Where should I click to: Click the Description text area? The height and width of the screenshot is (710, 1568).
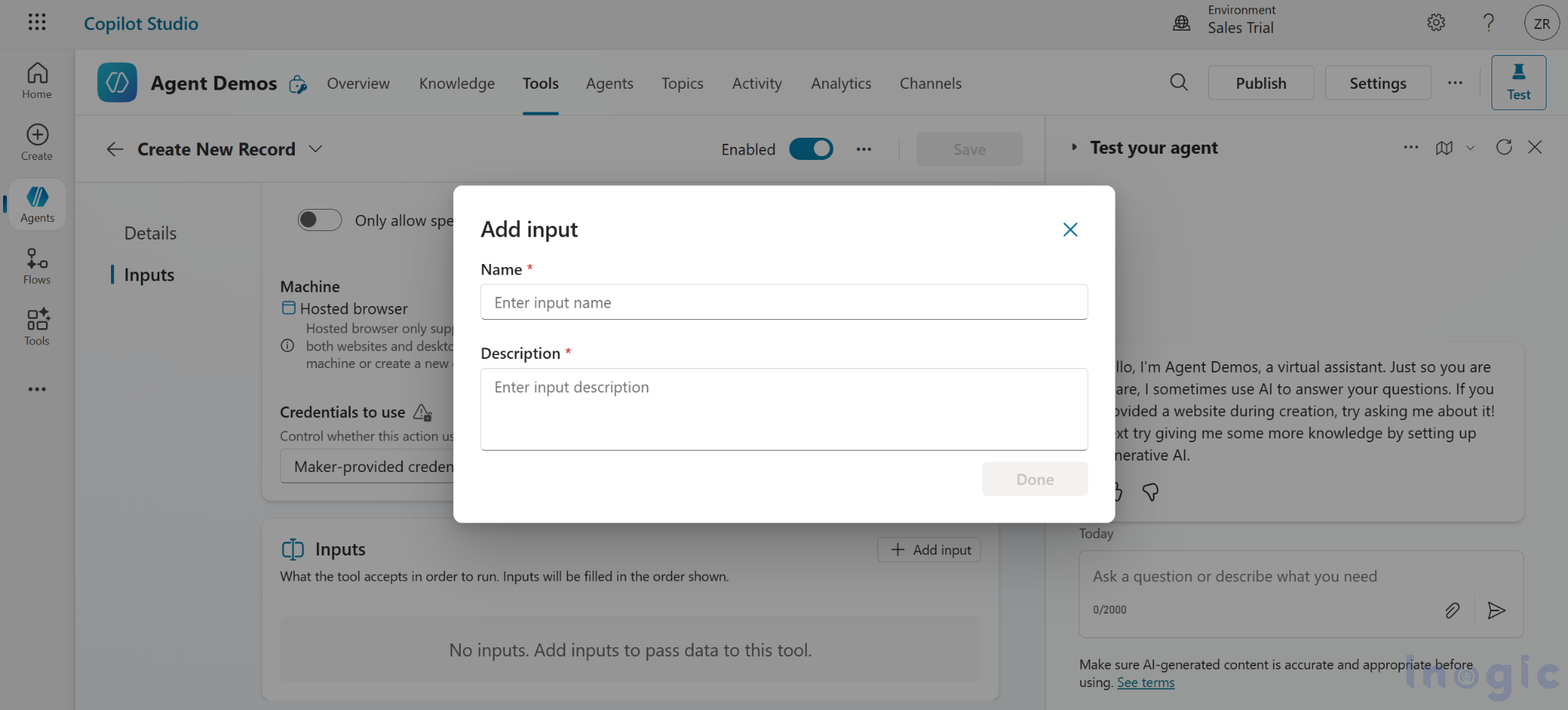click(784, 409)
